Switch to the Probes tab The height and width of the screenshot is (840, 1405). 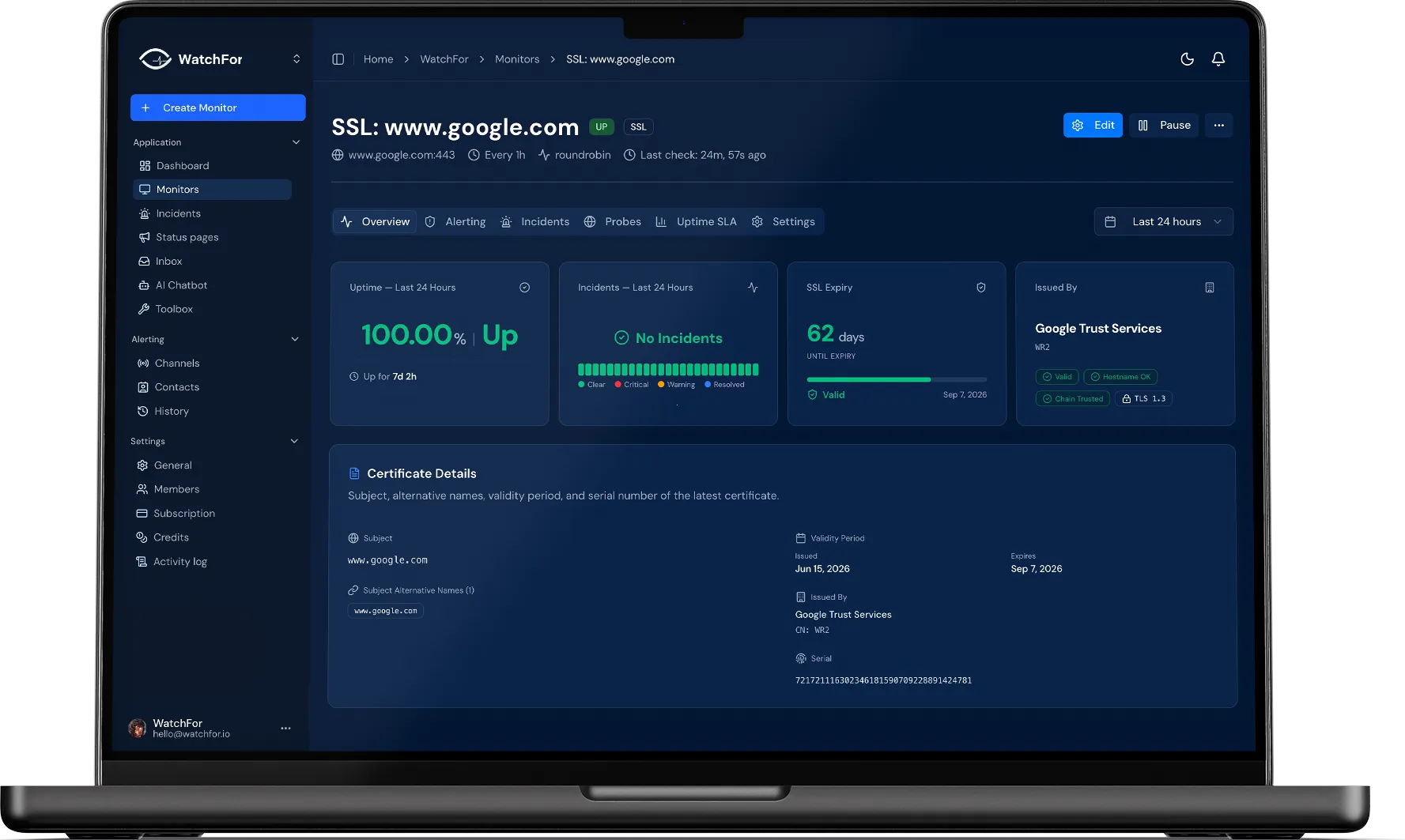click(613, 222)
